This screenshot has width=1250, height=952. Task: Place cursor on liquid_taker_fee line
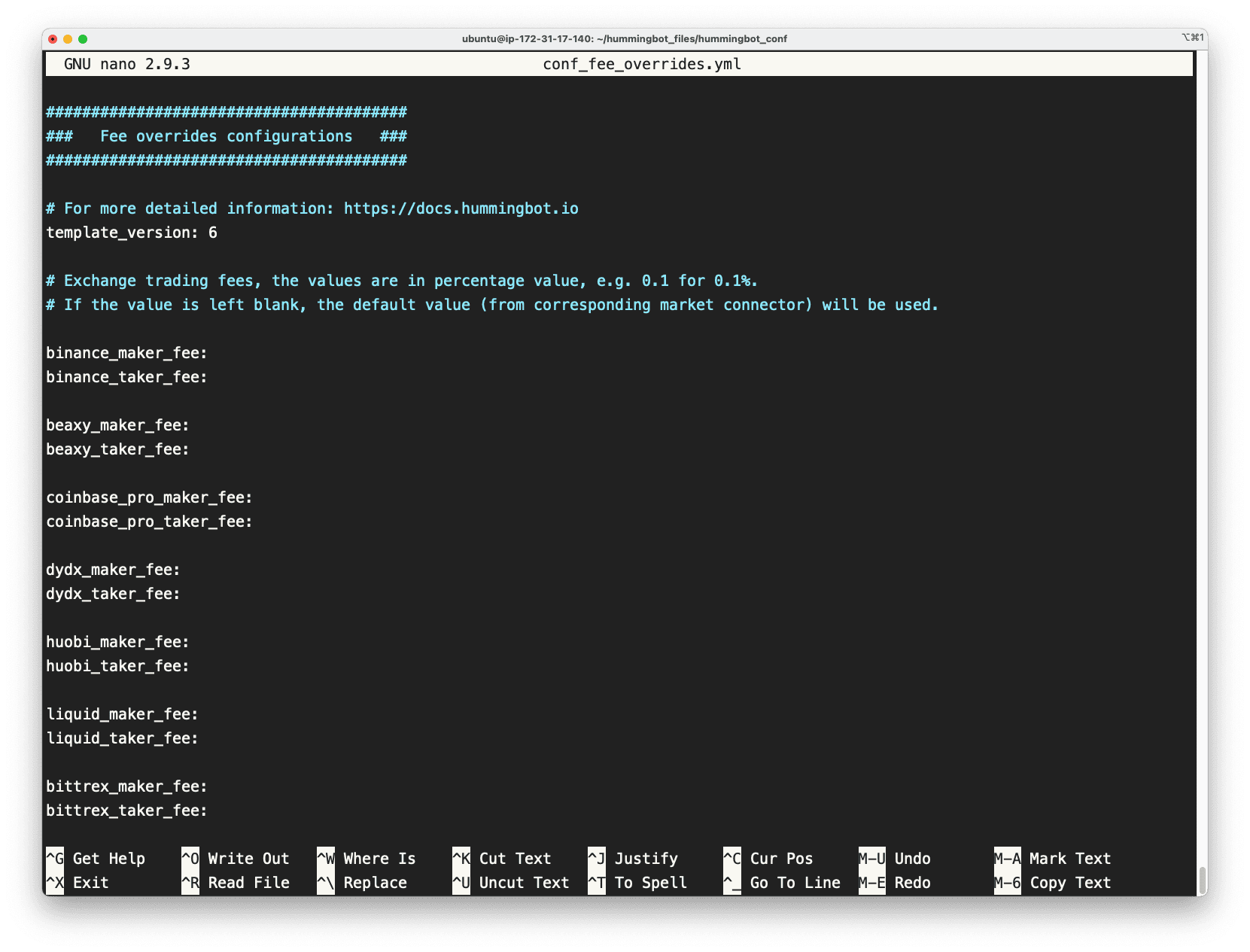pos(122,738)
